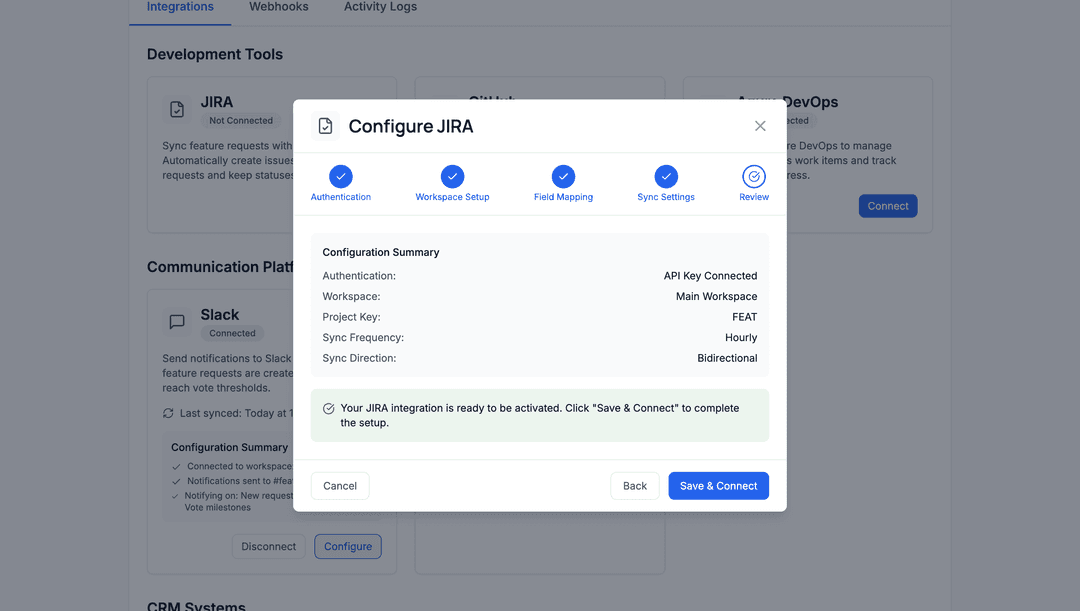Dismiss the Configure JIRA dialog with the X
Screen dimensions: 1080x611
(760, 126)
